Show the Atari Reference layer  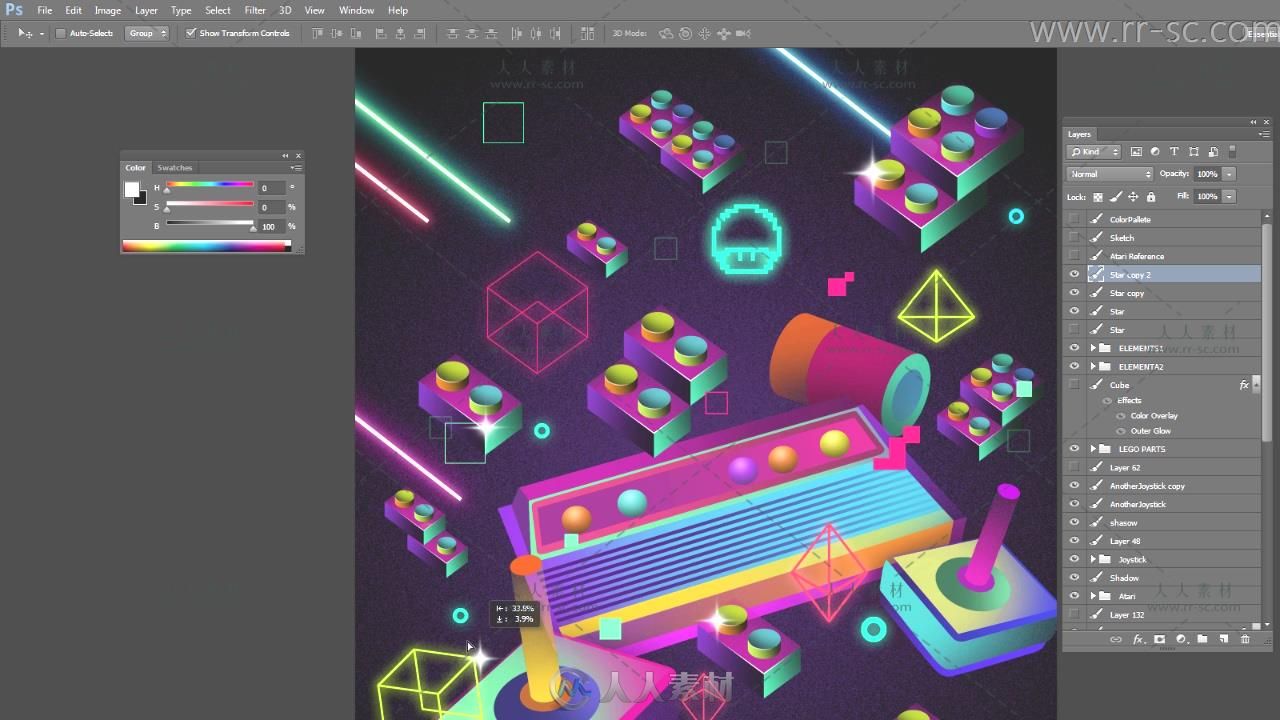(x=1074, y=256)
